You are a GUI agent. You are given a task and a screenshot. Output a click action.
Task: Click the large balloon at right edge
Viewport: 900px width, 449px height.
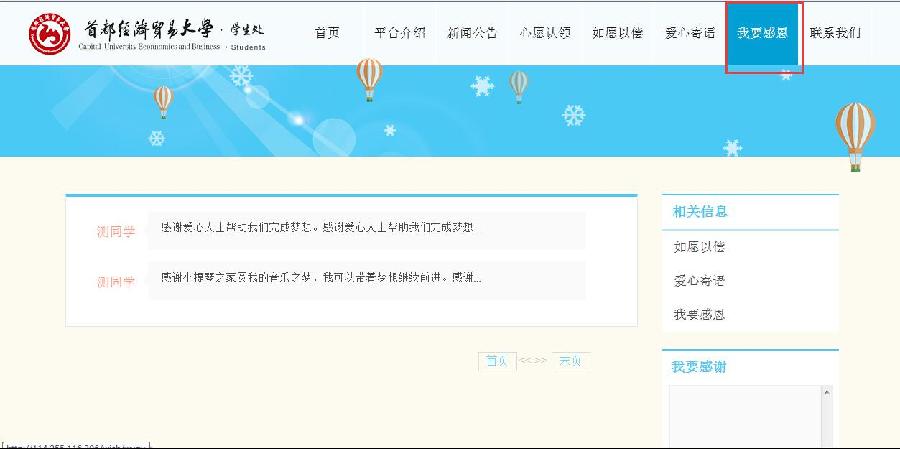click(x=855, y=137)
